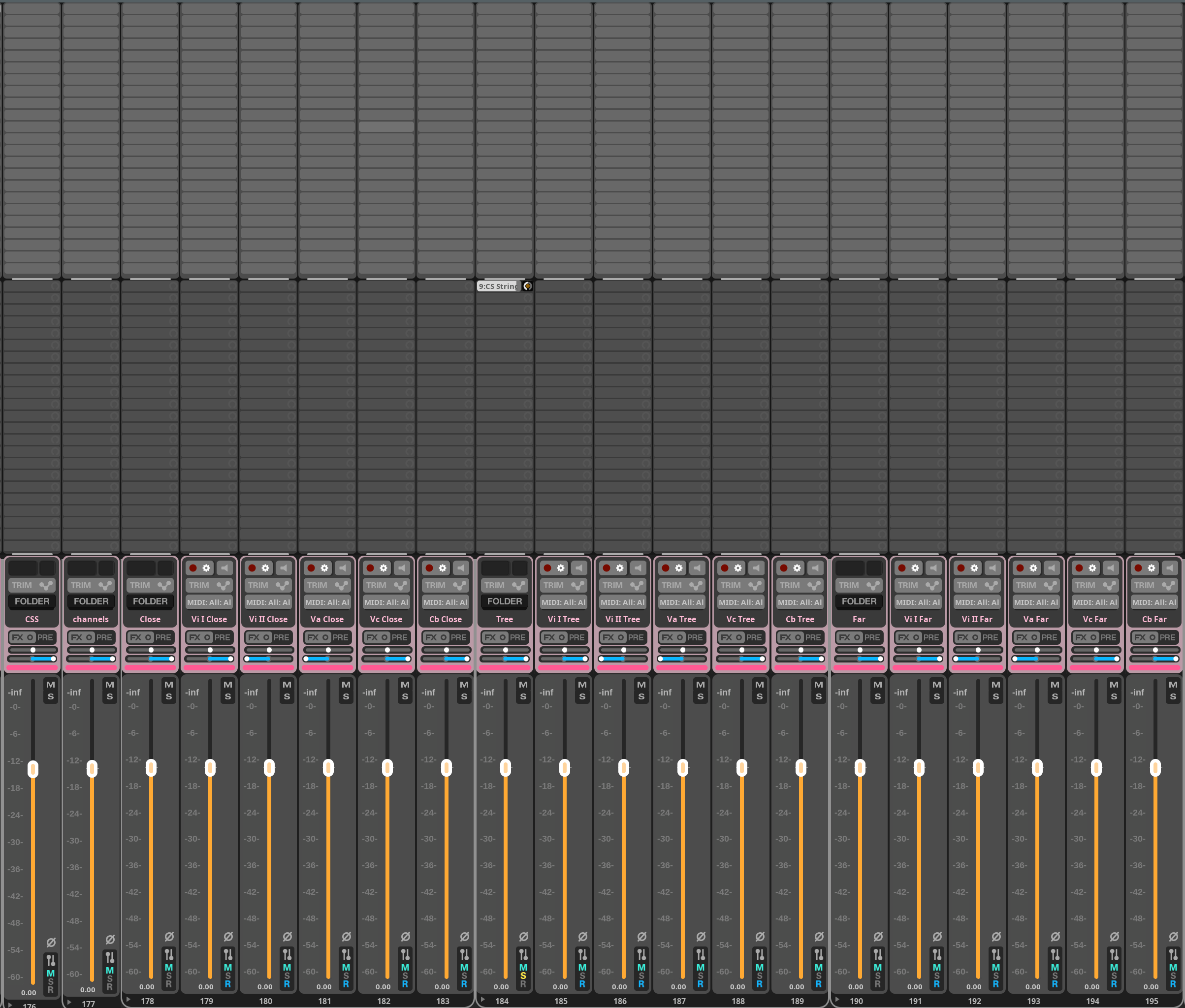The image size is (1185, 1008).
Task: Open record settings gear on Va Close
Action: [x=324, y=568]
